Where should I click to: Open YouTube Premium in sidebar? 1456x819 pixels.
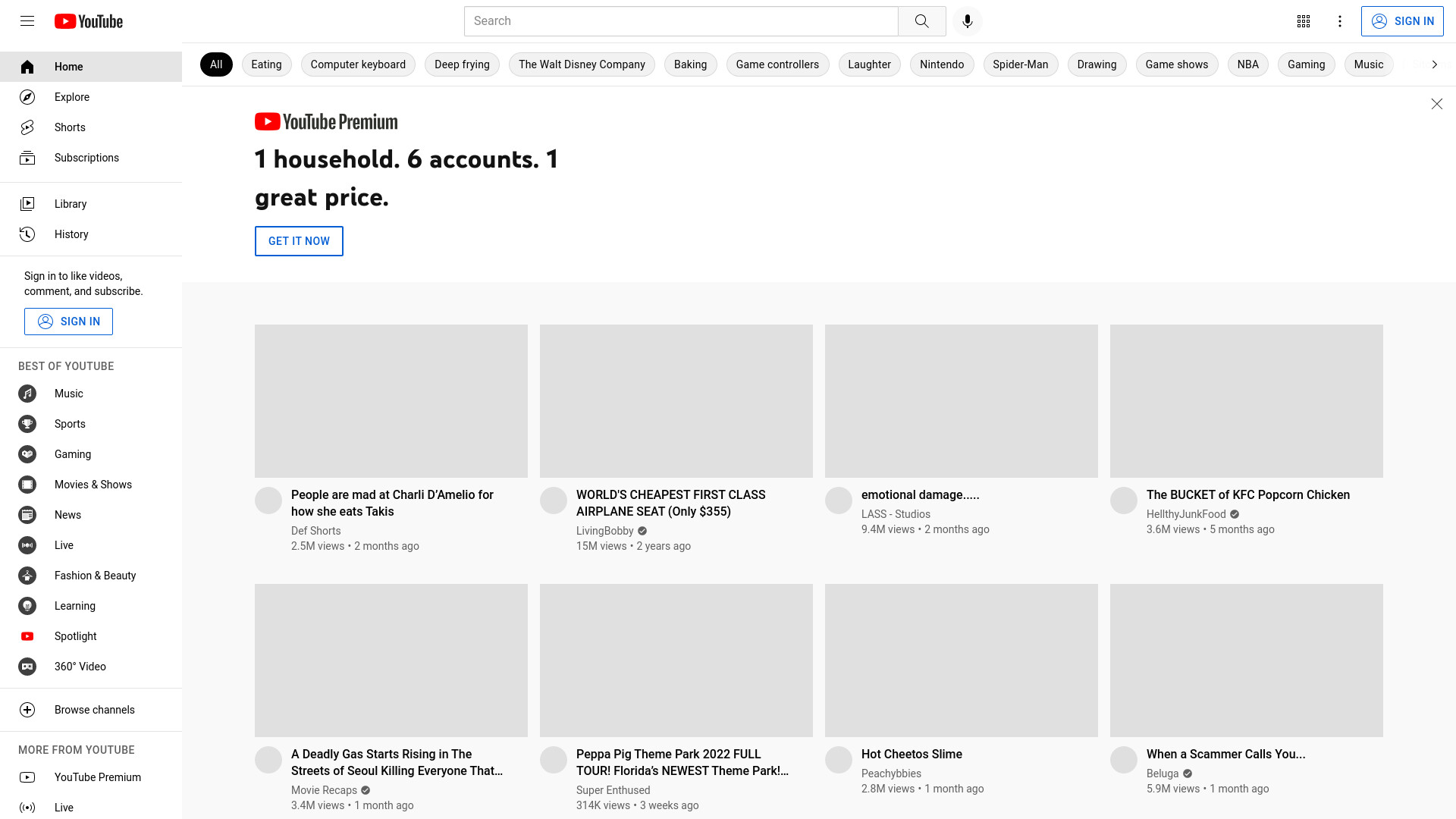[x=91, y=777]
